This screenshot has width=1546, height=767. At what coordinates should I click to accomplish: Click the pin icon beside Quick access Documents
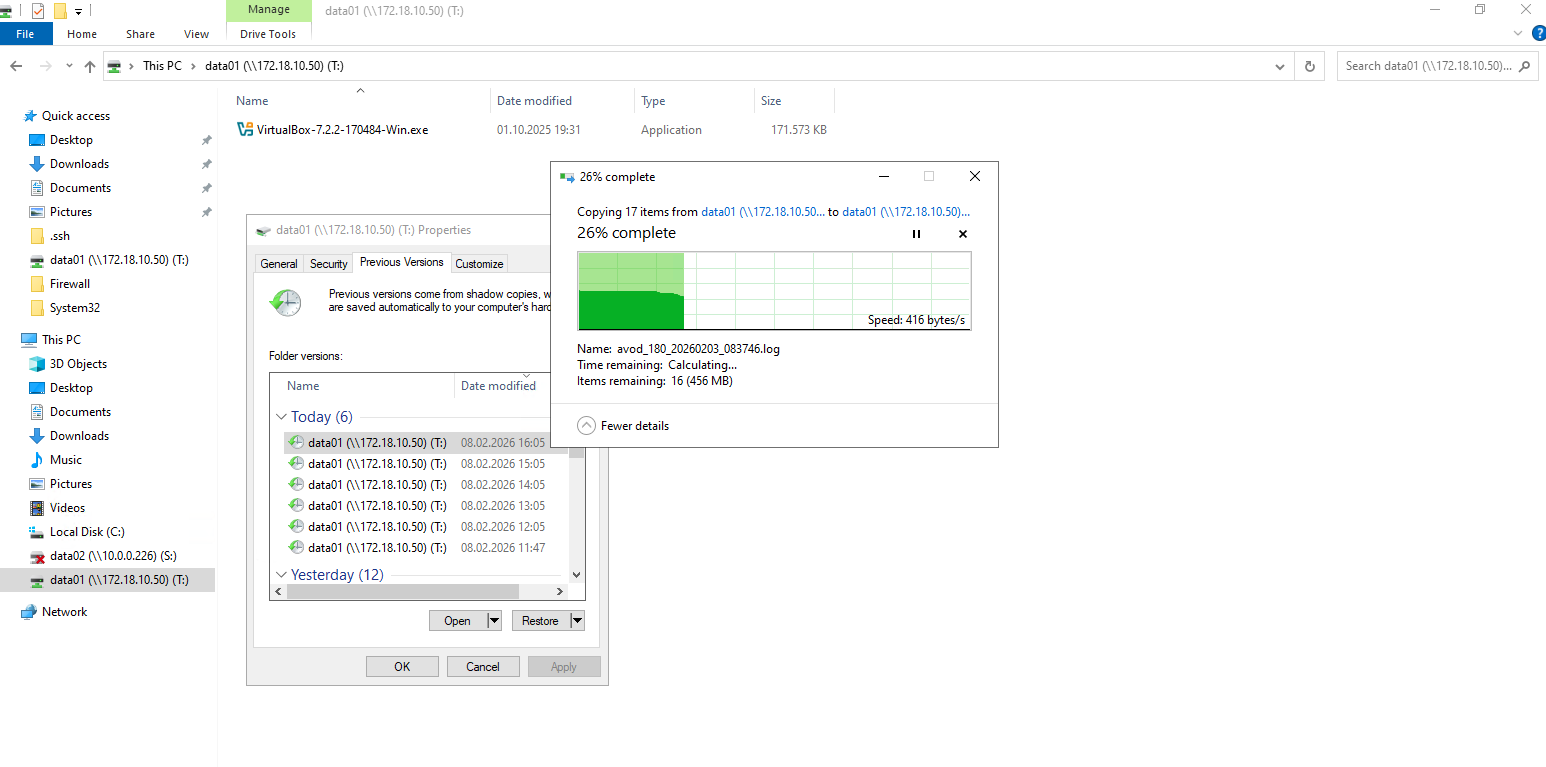[207, 188]
